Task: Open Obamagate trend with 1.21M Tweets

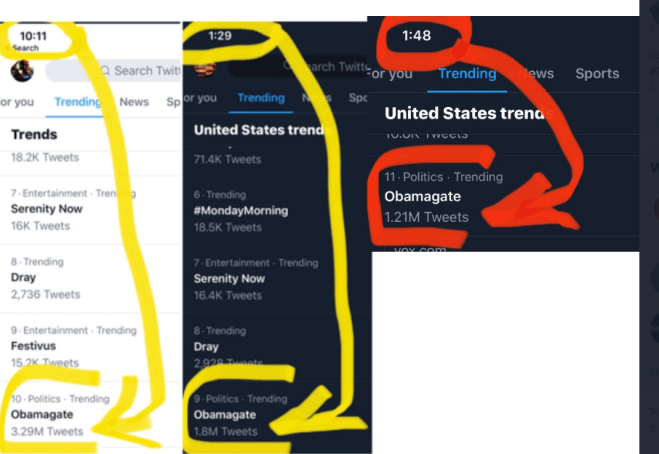Action: pyautogui.click(x=423, y=196)
